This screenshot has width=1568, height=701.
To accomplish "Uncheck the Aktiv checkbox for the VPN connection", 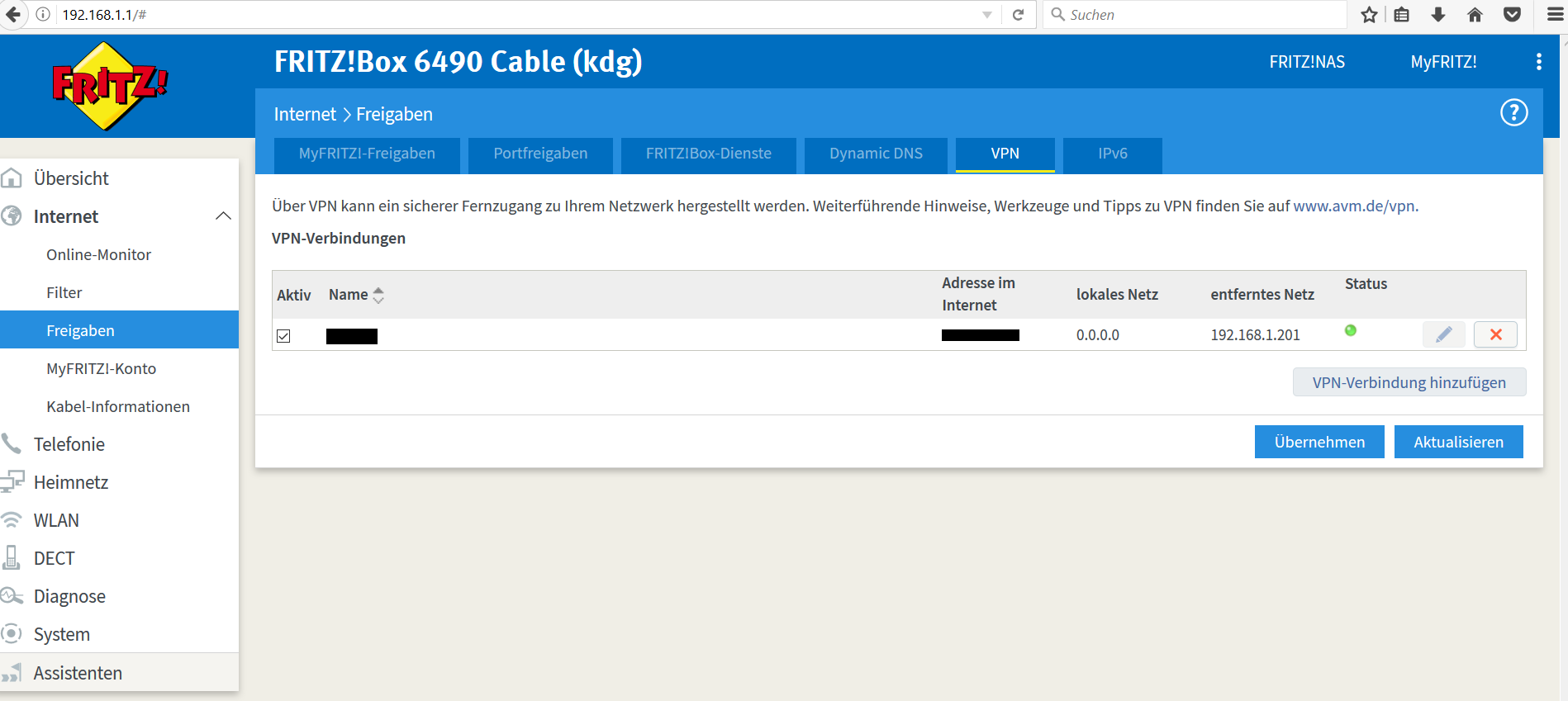I will pos(283,336).
